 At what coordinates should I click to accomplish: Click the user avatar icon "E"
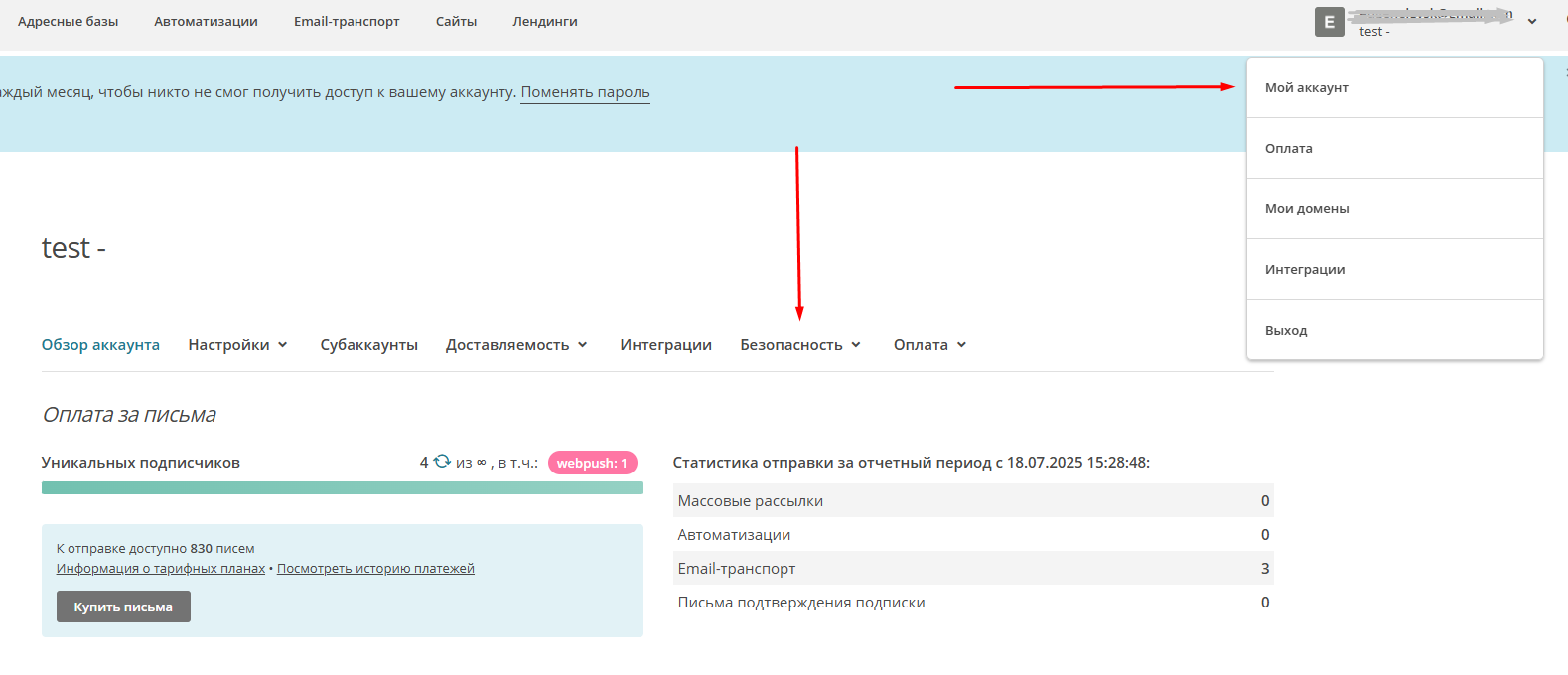pos(1329,22)
